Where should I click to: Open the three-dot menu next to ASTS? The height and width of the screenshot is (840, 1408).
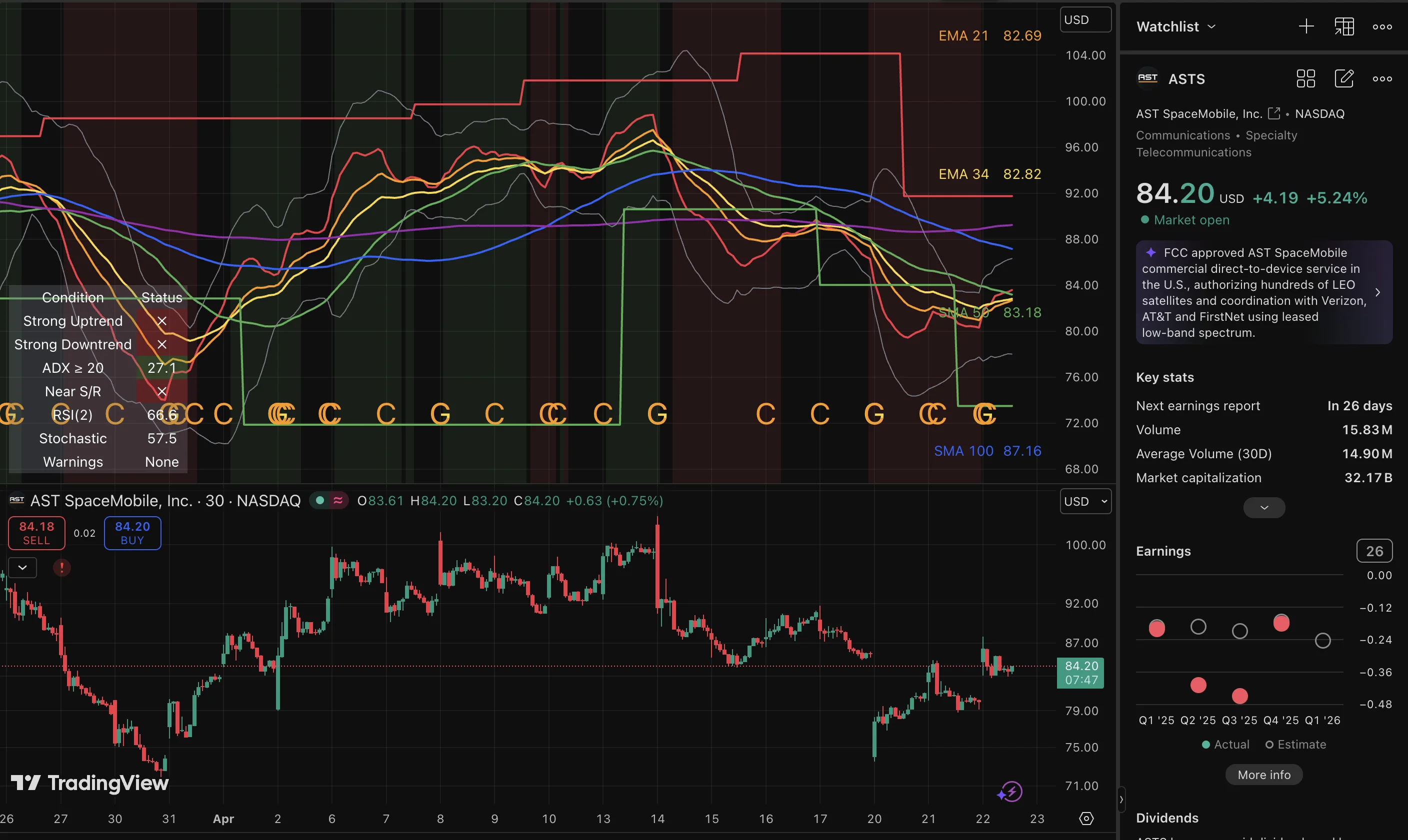[1382, 78]
